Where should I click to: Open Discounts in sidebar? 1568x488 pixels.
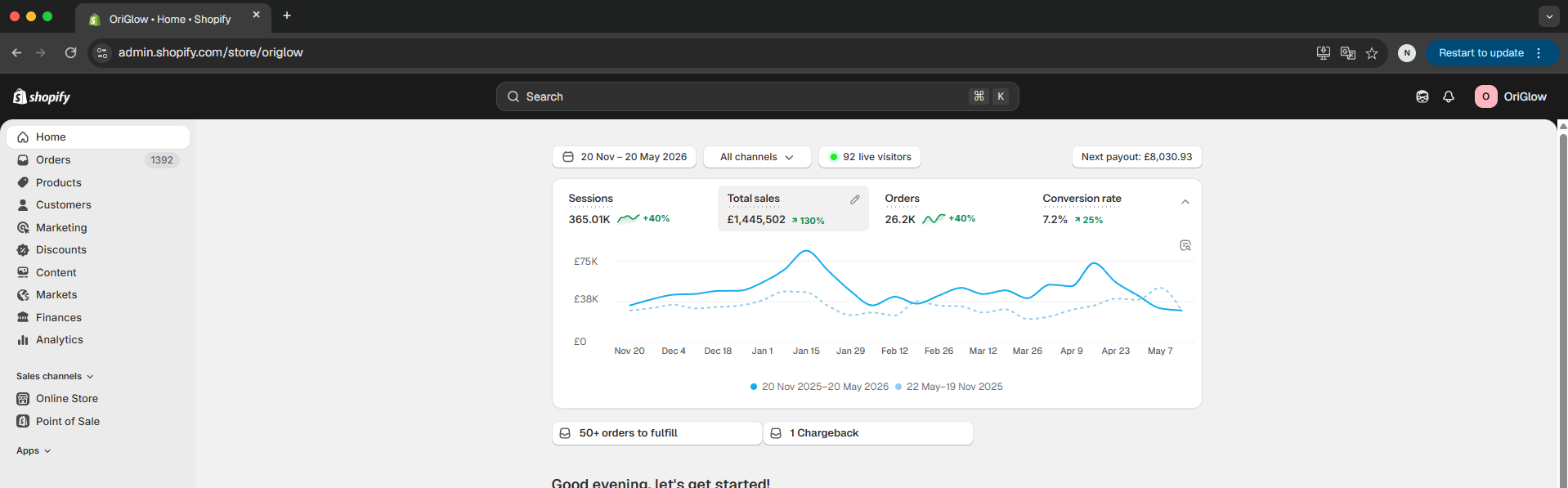[x=98, y=250]
